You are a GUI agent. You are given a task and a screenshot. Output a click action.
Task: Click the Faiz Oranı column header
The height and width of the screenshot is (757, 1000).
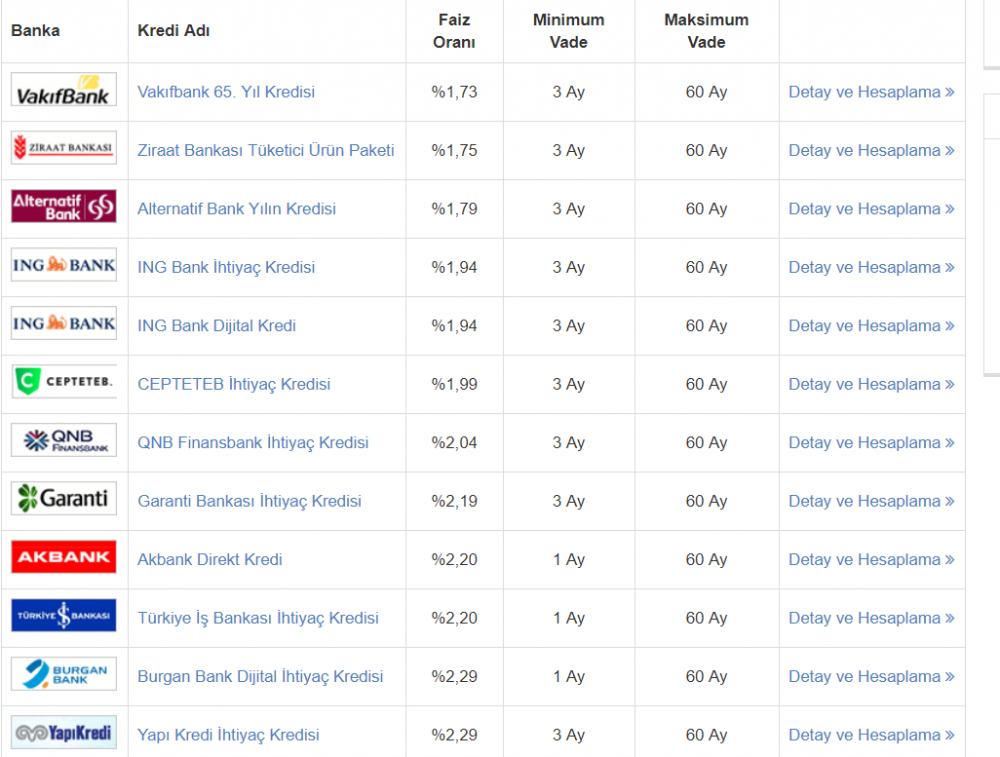[x=454, y=31]
